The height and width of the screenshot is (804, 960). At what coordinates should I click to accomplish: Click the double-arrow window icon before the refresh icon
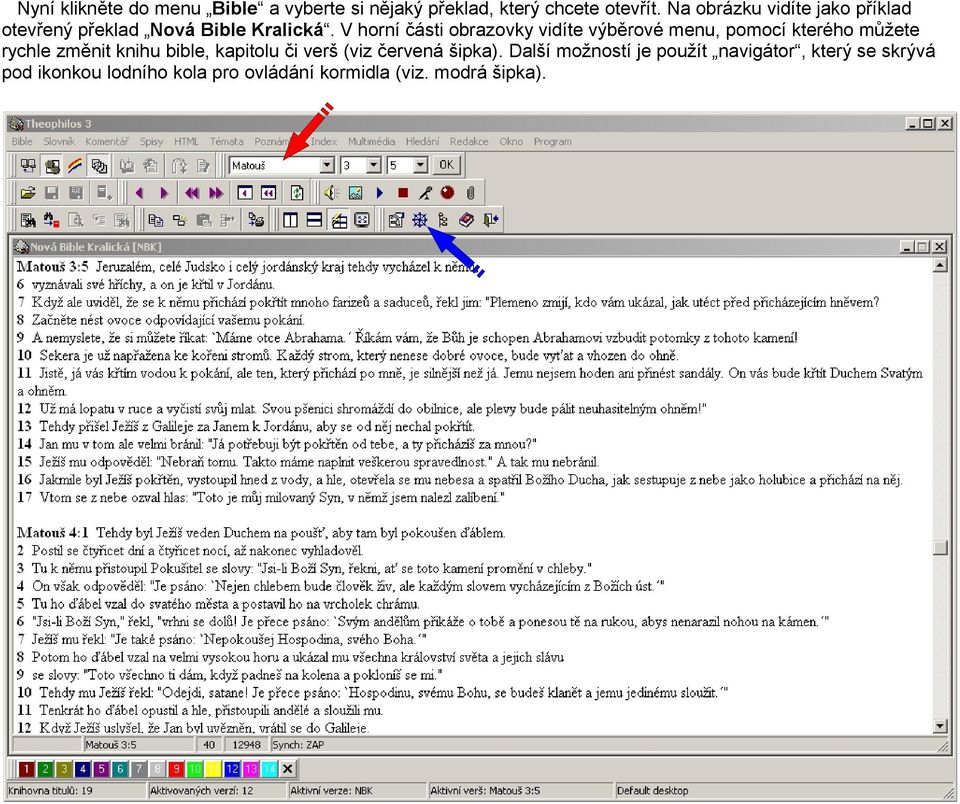pyautogui.click(x=269, y=193)
